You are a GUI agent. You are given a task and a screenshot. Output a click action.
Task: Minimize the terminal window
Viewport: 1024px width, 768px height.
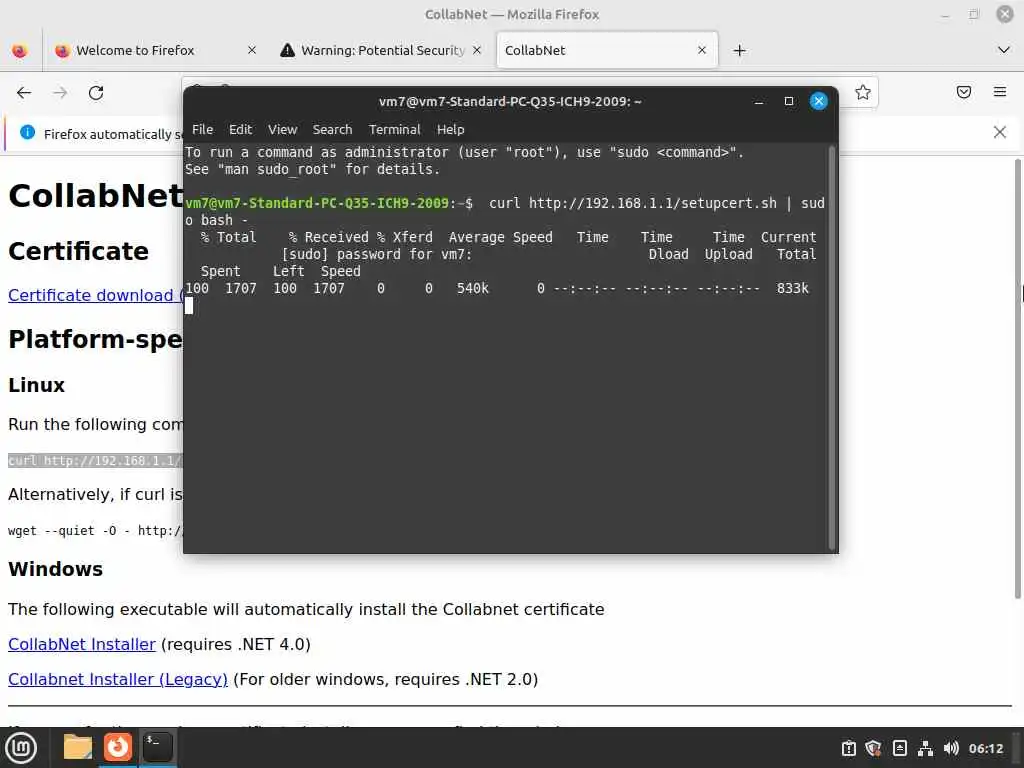pos(759,101)
